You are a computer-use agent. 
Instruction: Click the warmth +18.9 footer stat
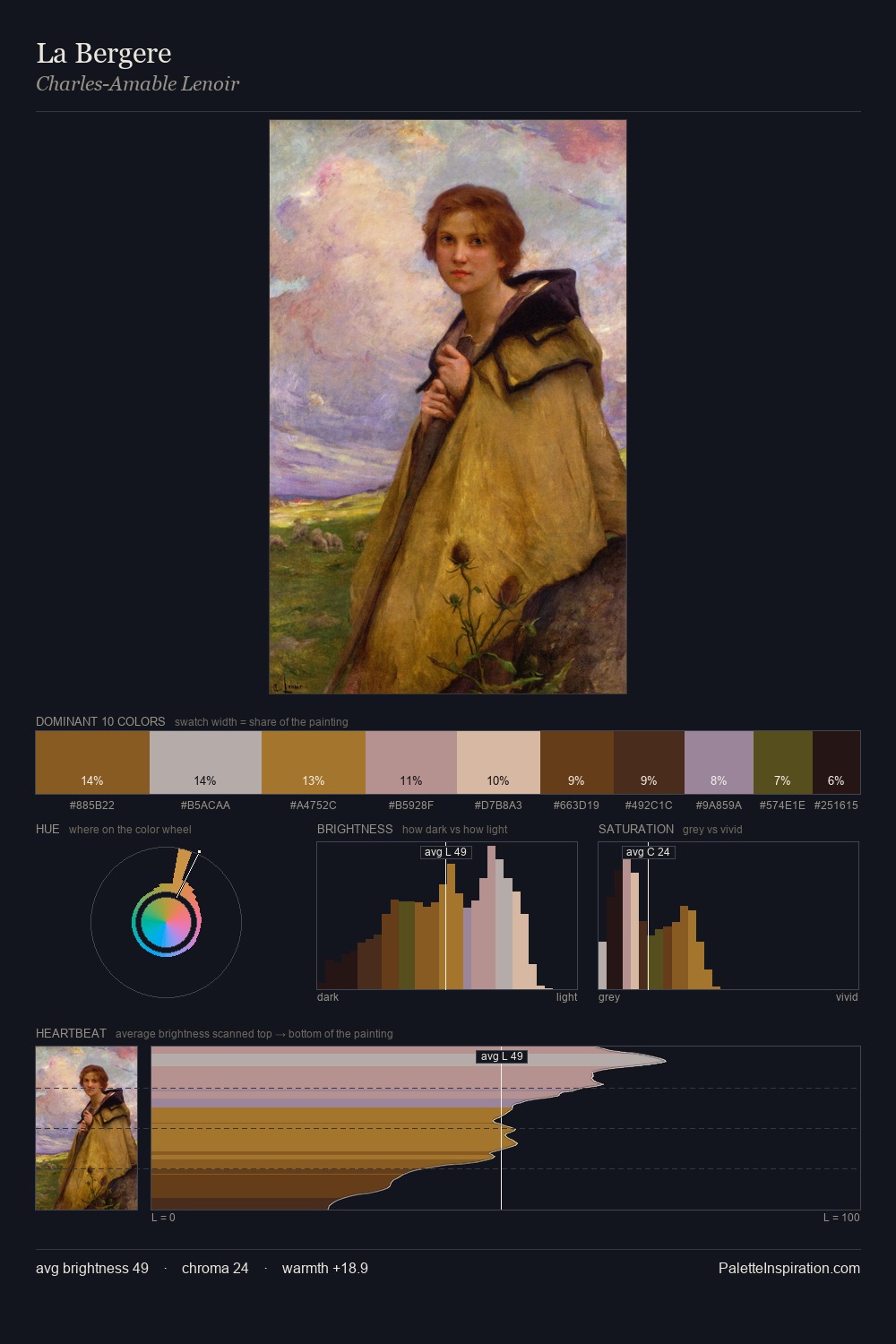pos(325,1268)
